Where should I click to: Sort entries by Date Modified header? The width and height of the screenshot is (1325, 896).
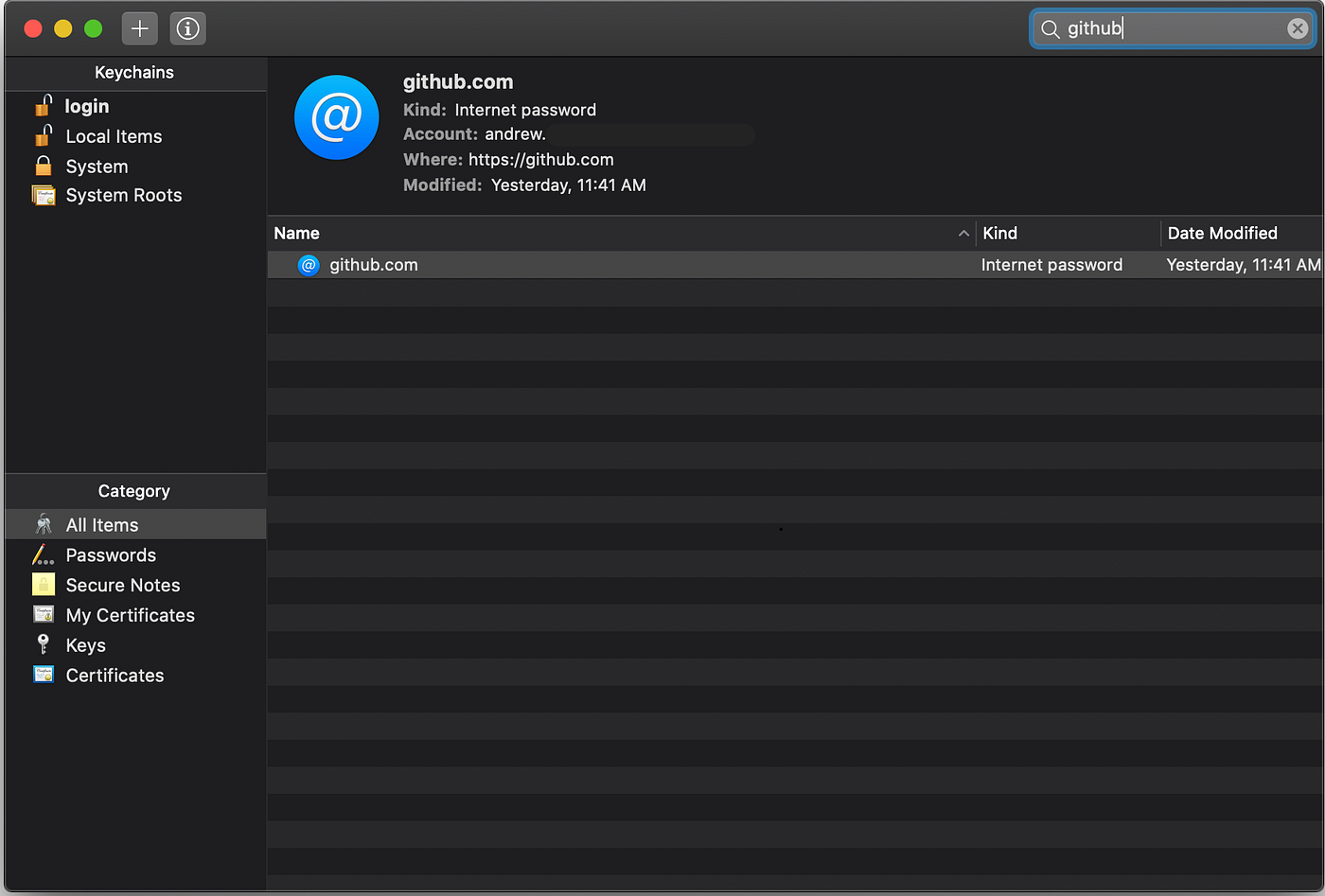1223,233
